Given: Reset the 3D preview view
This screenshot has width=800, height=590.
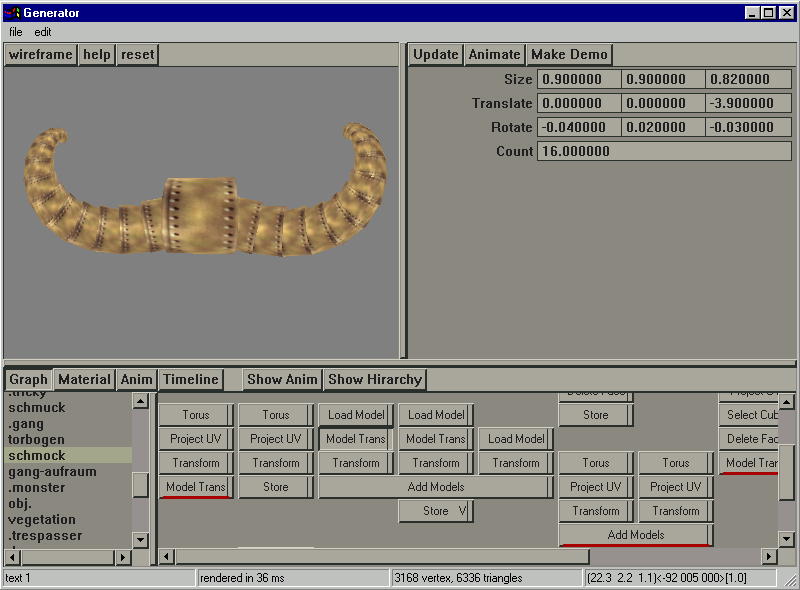Looking at the screenshot, I should tap(138, 55).
